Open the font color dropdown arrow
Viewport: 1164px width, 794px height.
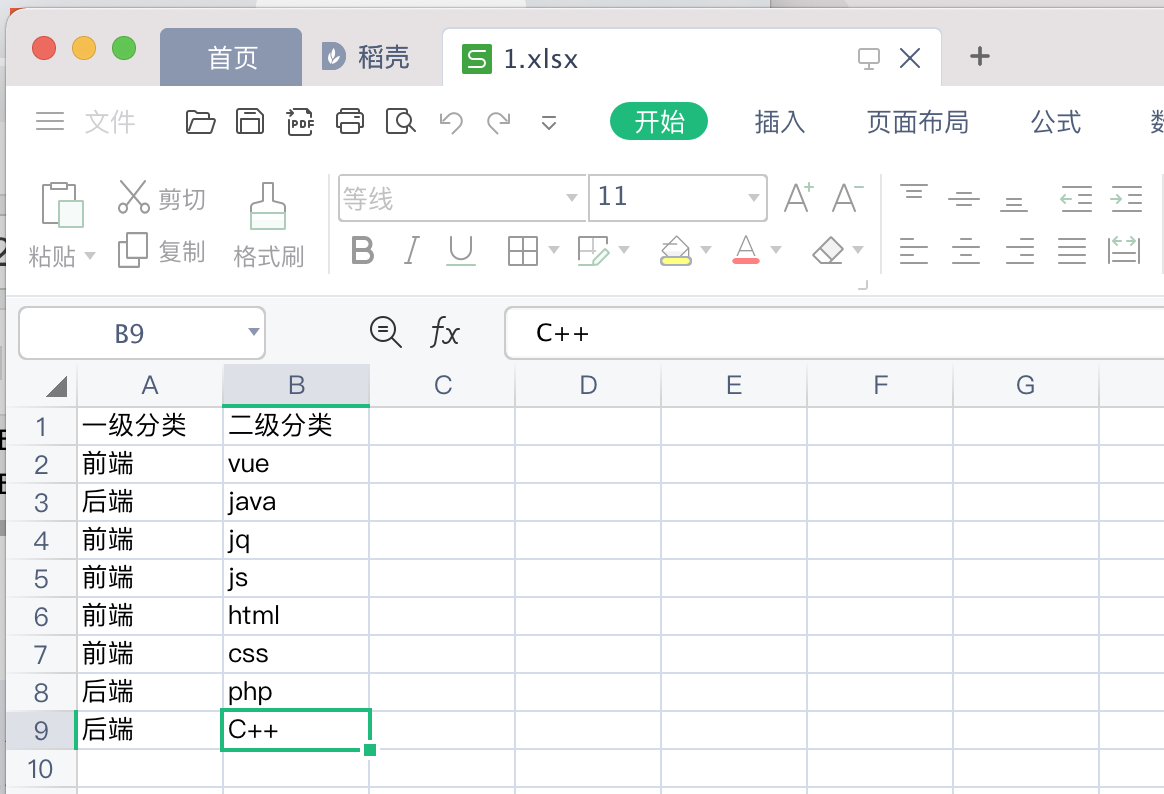tap(775, 251)
